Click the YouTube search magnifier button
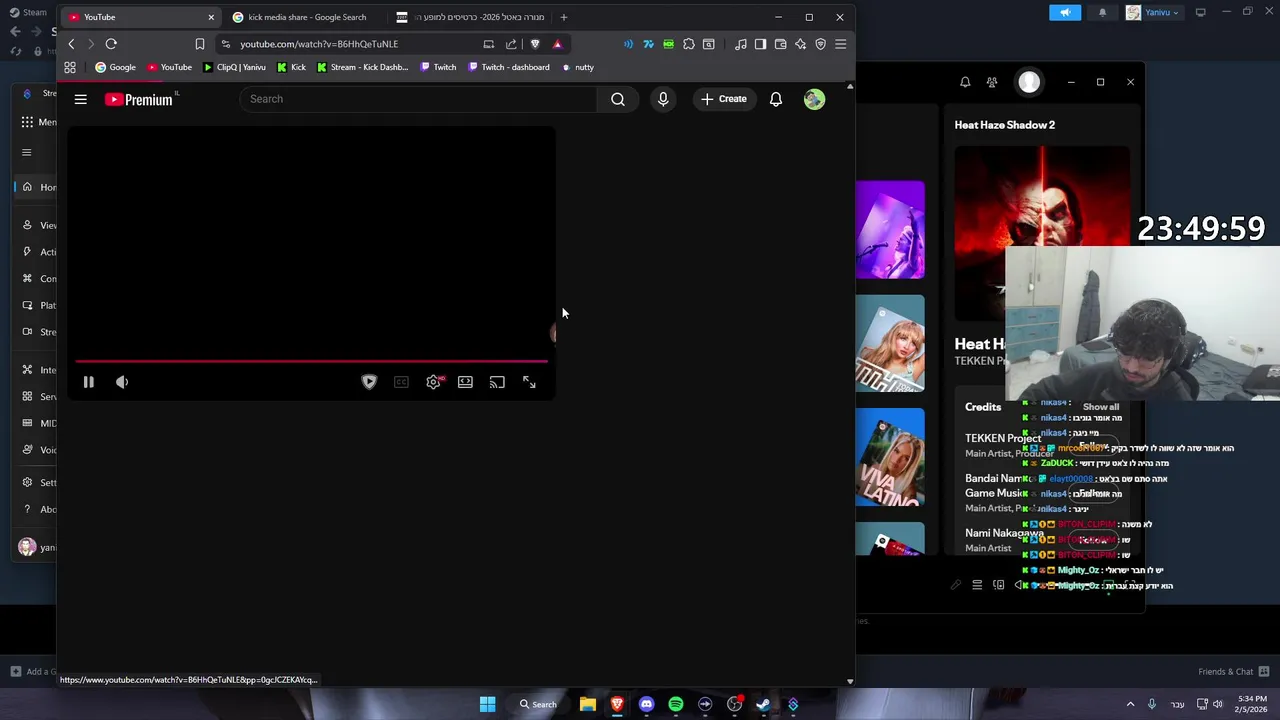The height and width of the screenshot is (720, 1280). (618, 99)
